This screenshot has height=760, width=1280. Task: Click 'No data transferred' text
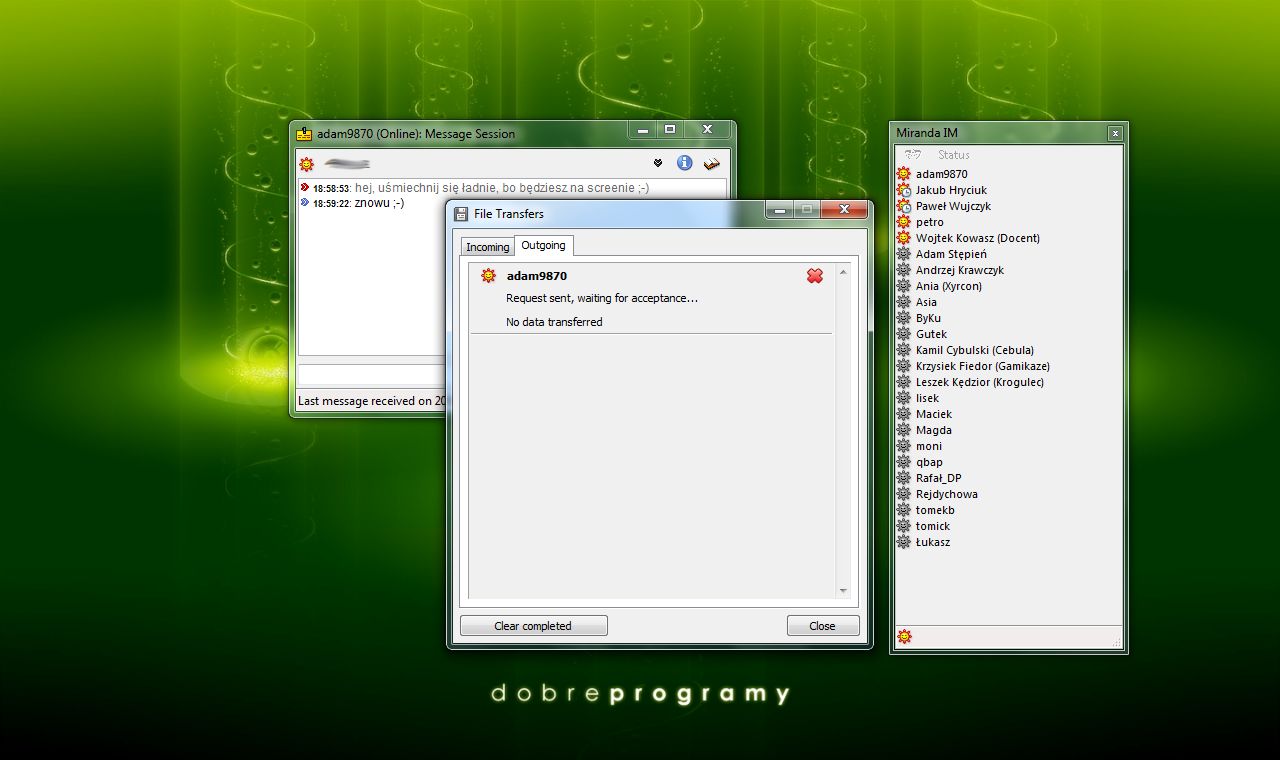[x=554, y=322]
